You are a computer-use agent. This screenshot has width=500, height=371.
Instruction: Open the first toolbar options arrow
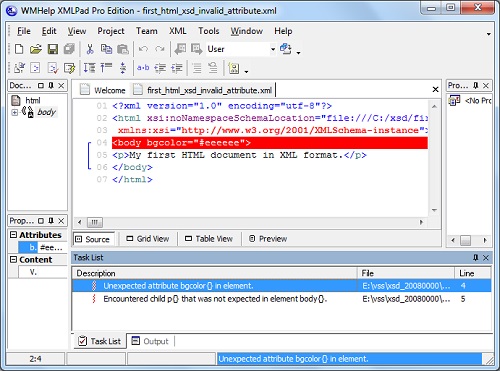pyautogui.click(x=298, y=53)
